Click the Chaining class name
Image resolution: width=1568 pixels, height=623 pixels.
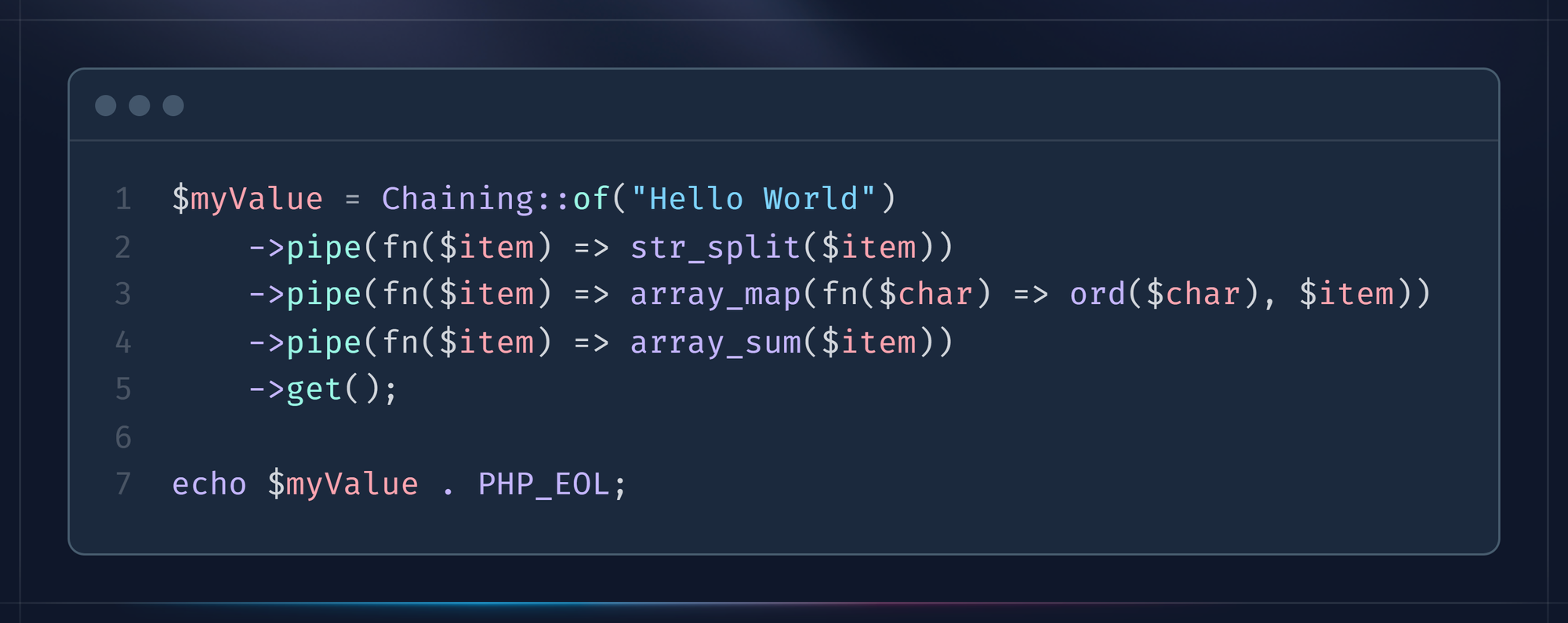[x=457, y=199]
